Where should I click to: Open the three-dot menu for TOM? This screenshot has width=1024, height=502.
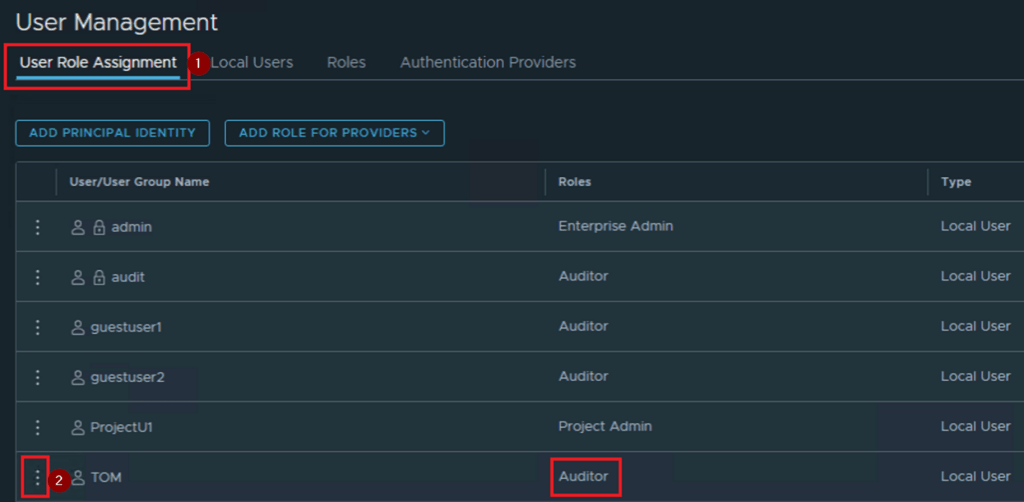pyautogui.click(x=37, y=477)
